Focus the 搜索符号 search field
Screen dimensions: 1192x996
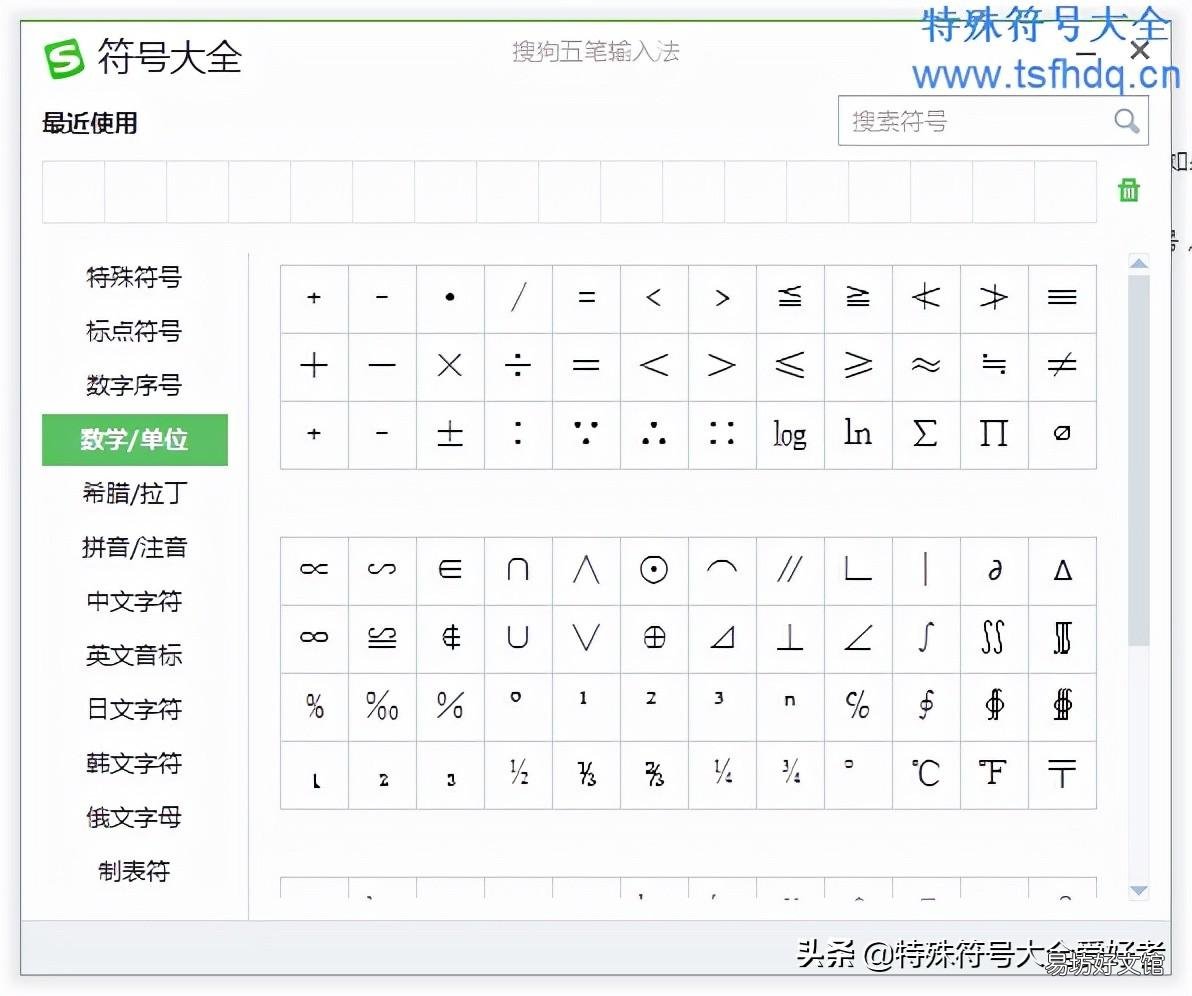993,120
